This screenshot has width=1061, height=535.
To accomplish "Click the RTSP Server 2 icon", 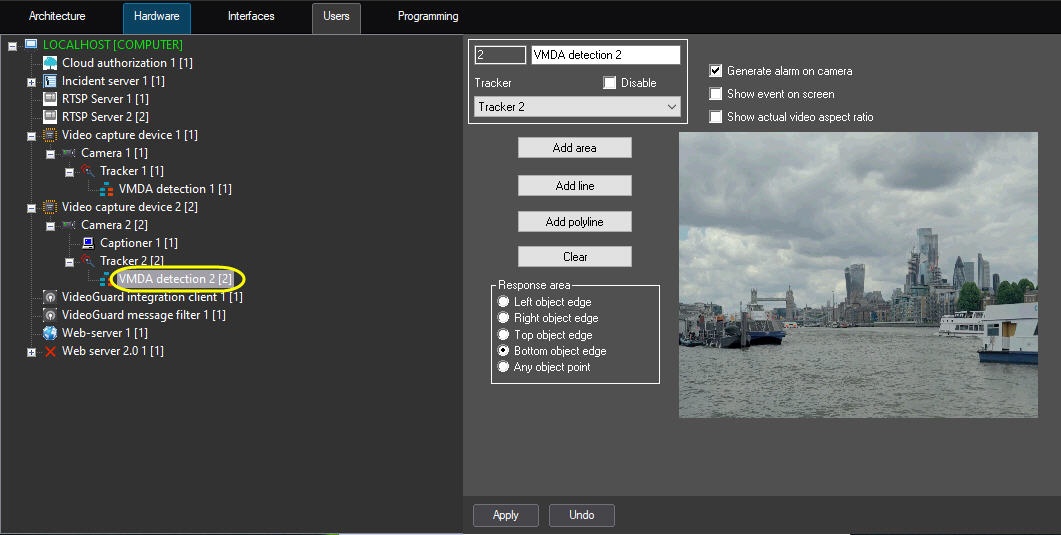I will [x=50, y=117].
